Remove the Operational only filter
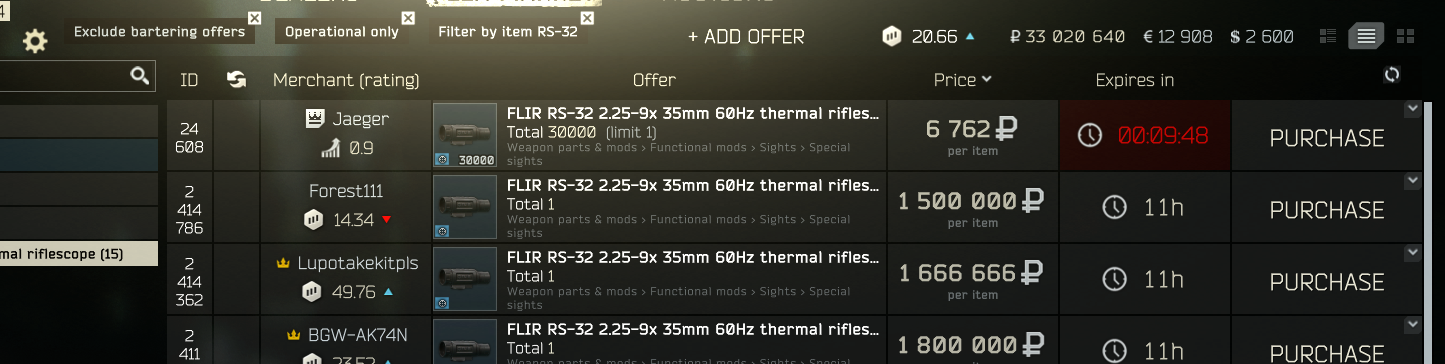Image resolution: width=1445 pixels, height=364 pixels. [x=408, y=18]
